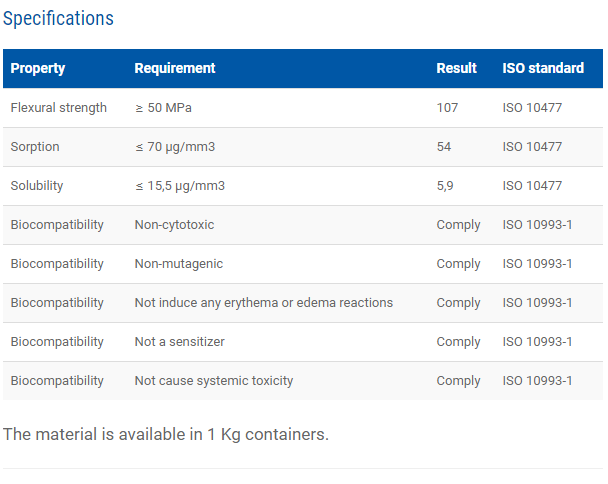Click the 1 Kg containers sentence
This screenshot has width=608, height=484.
pos(166,434)
